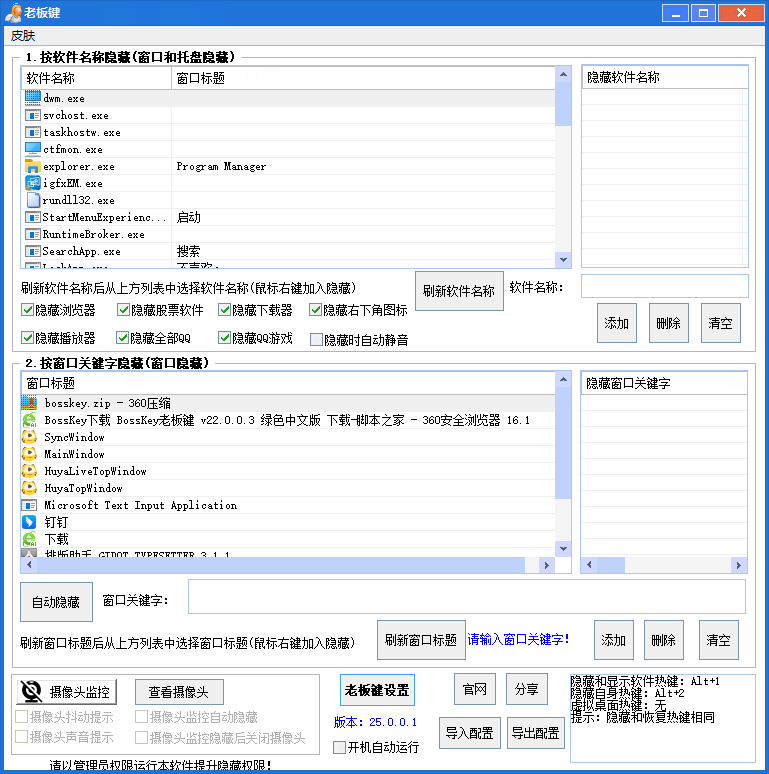Click the dwm.exe process icon
This screenshot has width=769, height=774.
coord(33,98)
